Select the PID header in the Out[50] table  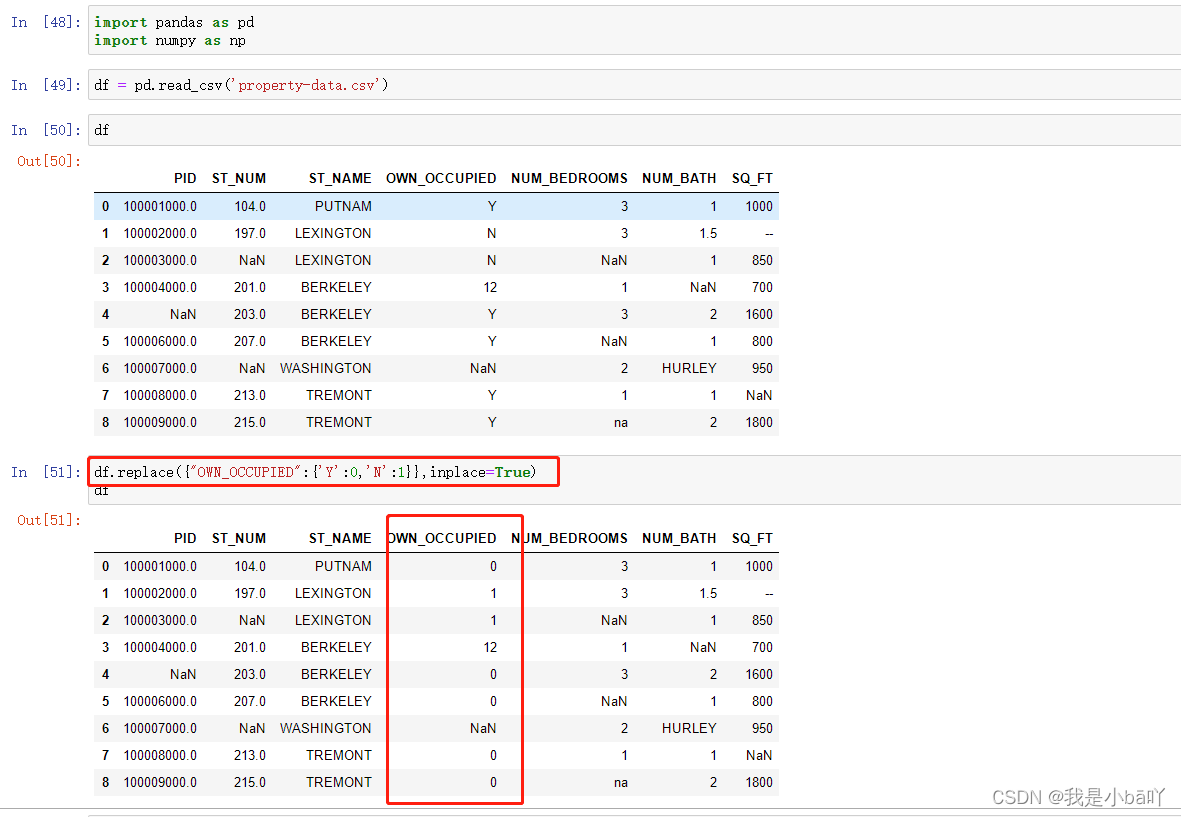(185, 178)
